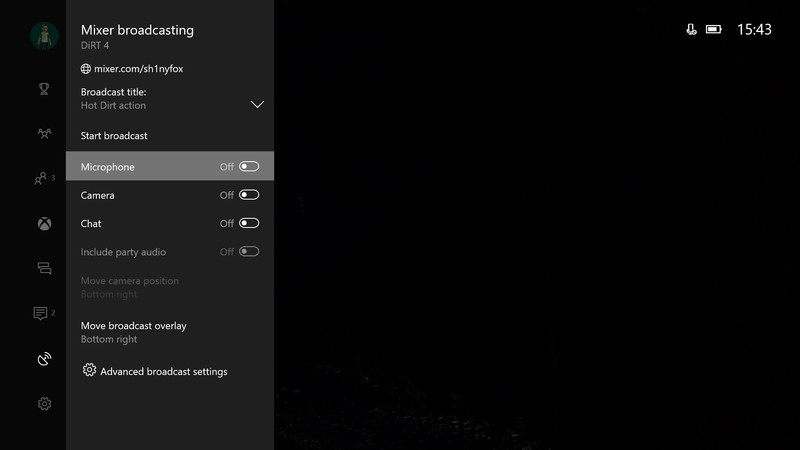Open the Multiplayer party tab icon

[44, 134]
